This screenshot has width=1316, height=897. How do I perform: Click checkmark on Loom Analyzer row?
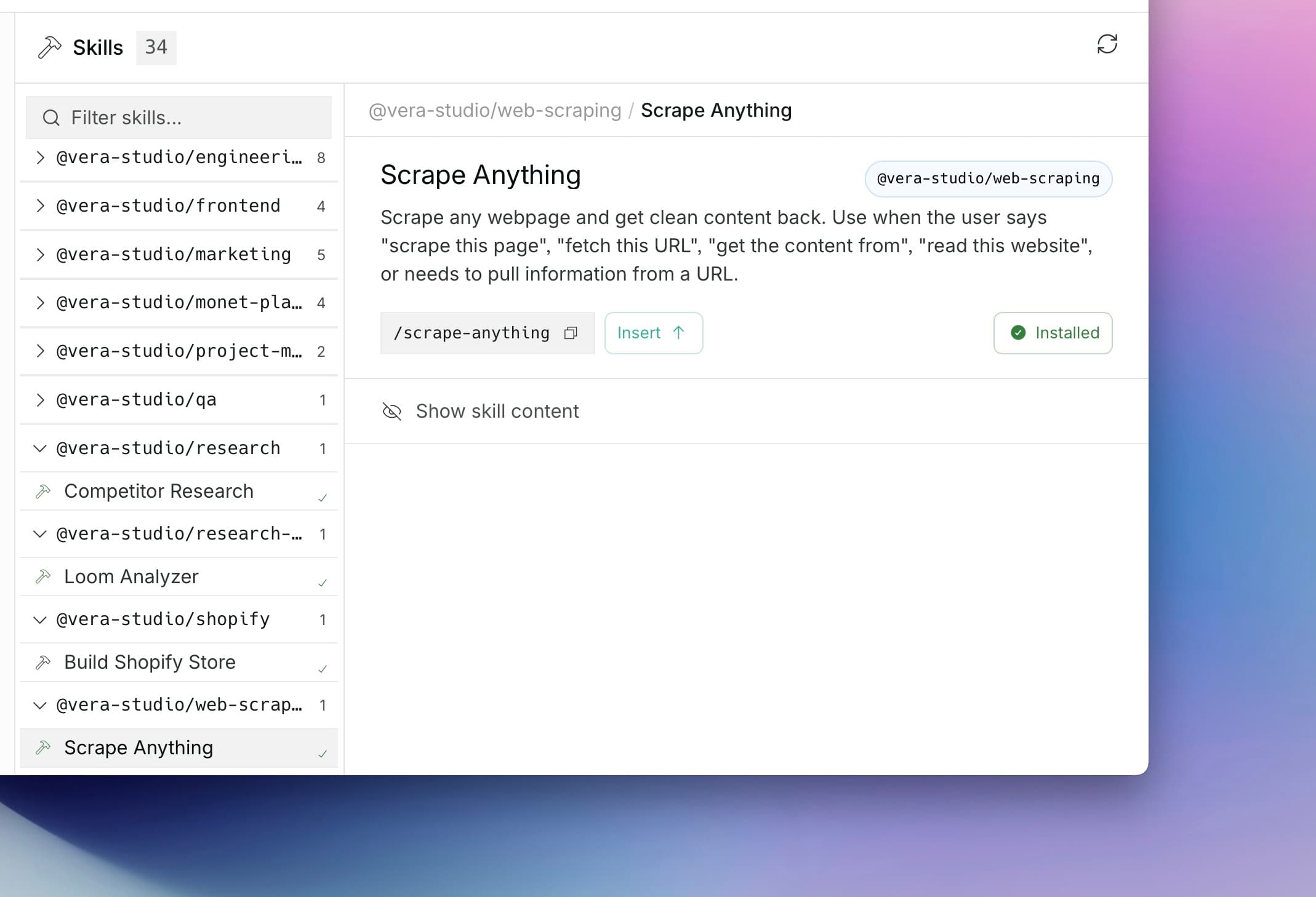click(x=323, y=583)
